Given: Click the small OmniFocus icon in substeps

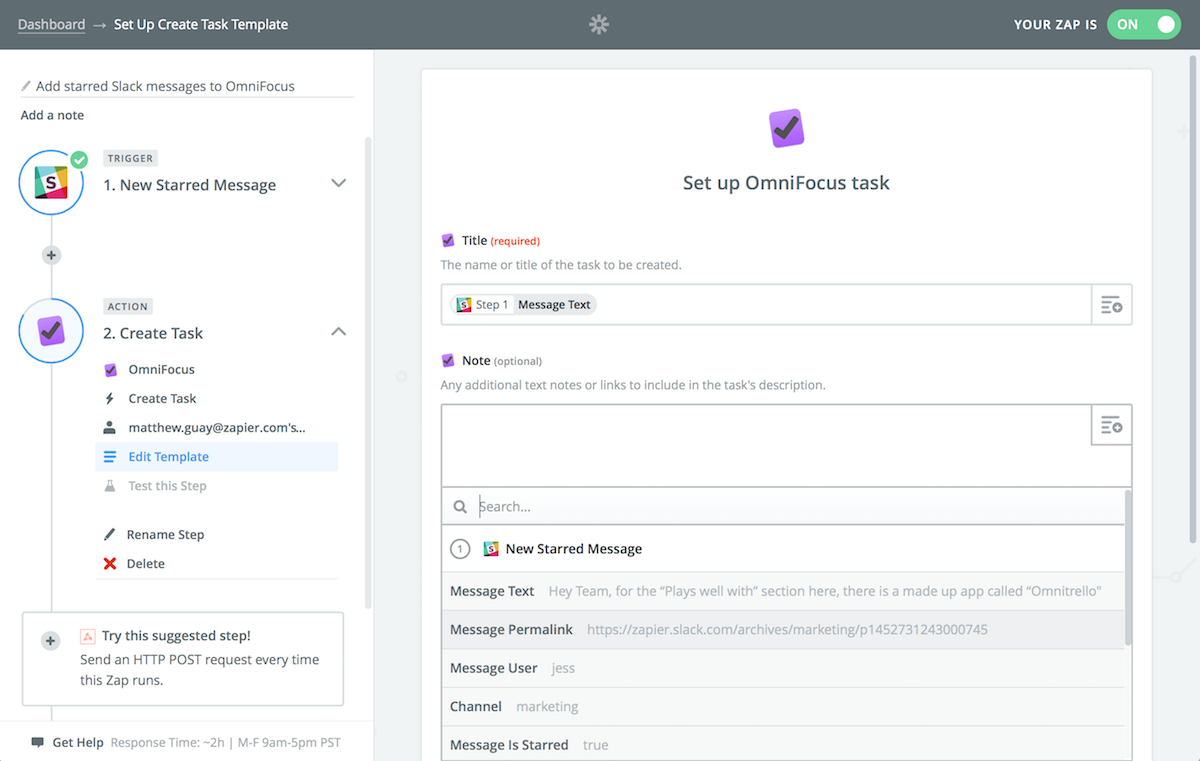Looking at the screenshot, I should point(110,369).
